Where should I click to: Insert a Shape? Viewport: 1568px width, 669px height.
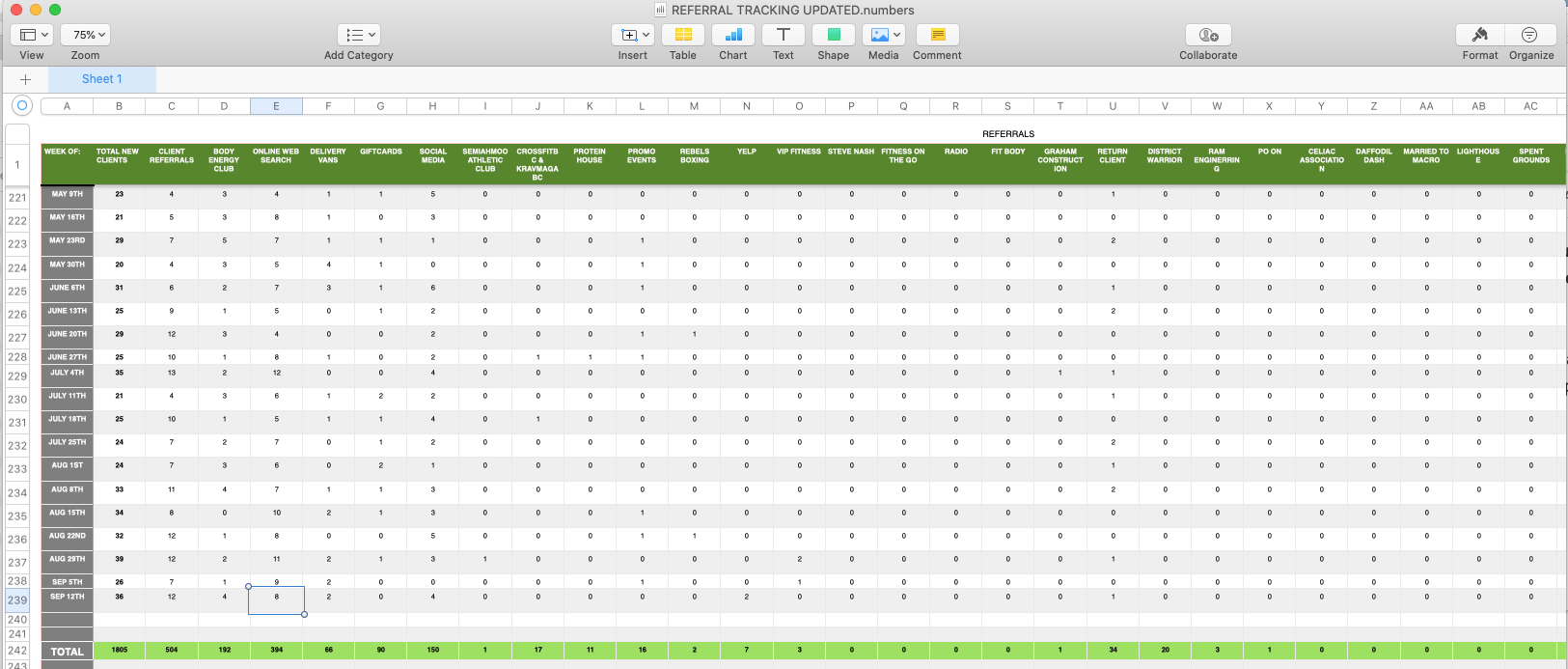click(x=834, y=35)
